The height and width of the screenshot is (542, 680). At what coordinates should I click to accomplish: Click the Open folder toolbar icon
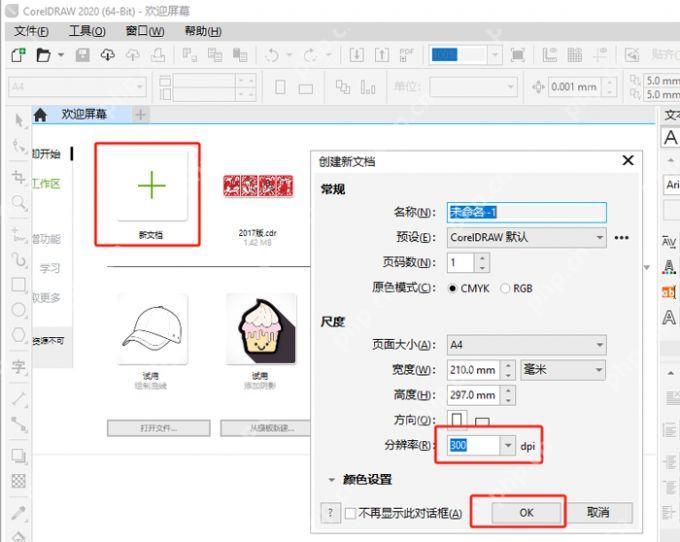click(x=43, y=55)
